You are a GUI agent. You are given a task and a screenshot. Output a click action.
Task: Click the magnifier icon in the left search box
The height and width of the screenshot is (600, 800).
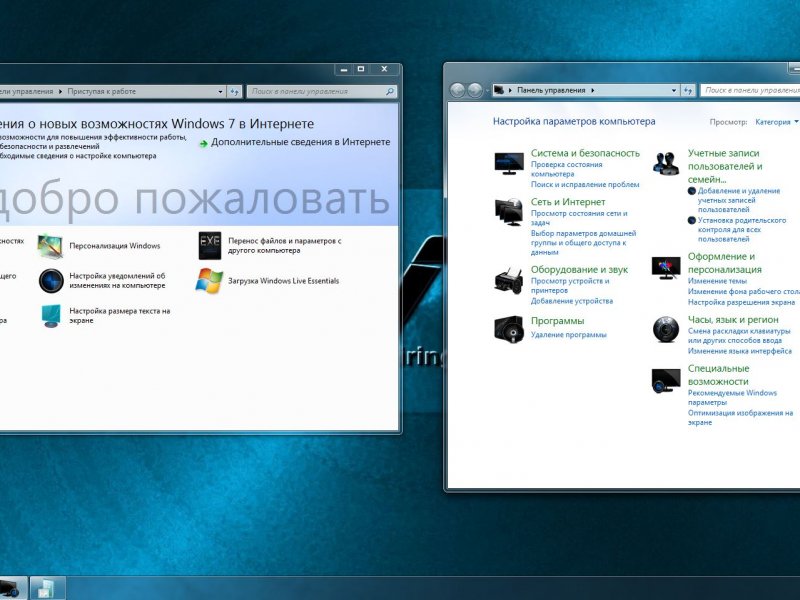pyautogui.click(x=390, y=92)
